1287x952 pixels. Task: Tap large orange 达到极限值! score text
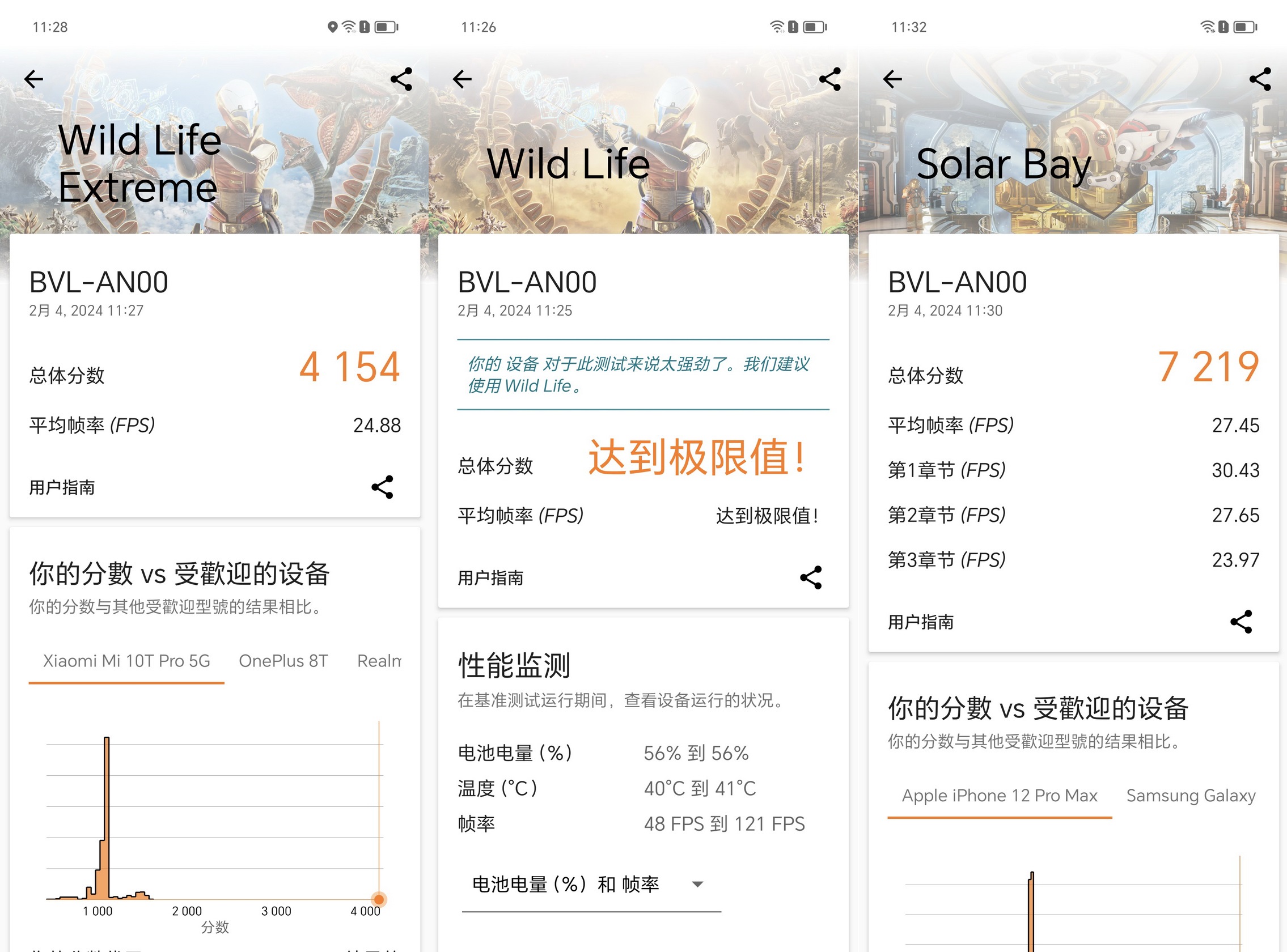pos(697,457)
